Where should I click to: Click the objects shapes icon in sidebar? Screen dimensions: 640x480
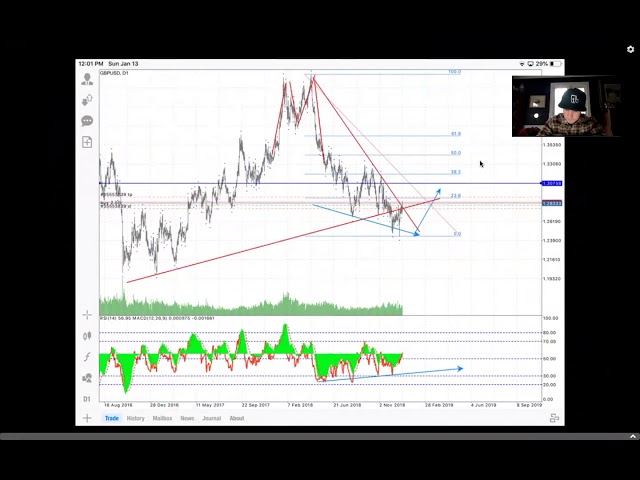[x=87, y=378]
